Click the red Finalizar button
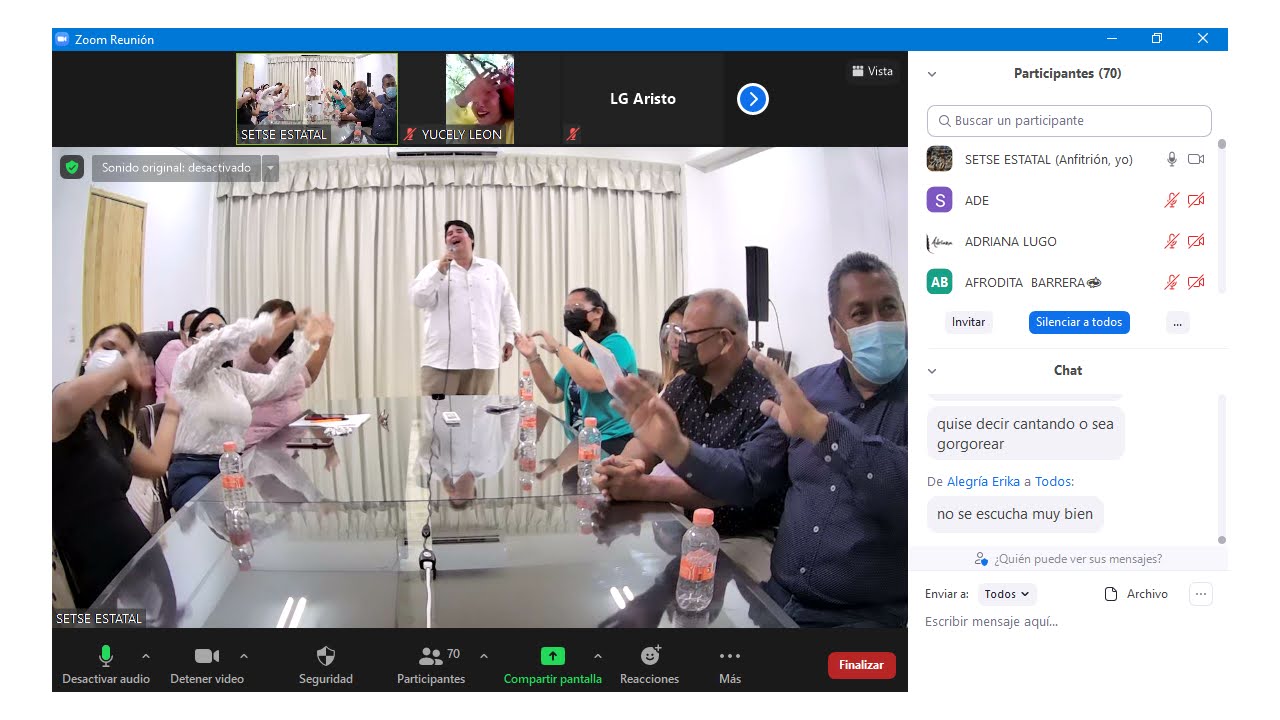Image resolution: width=1280 pixels, height=720 pixels. click(861, 665)
